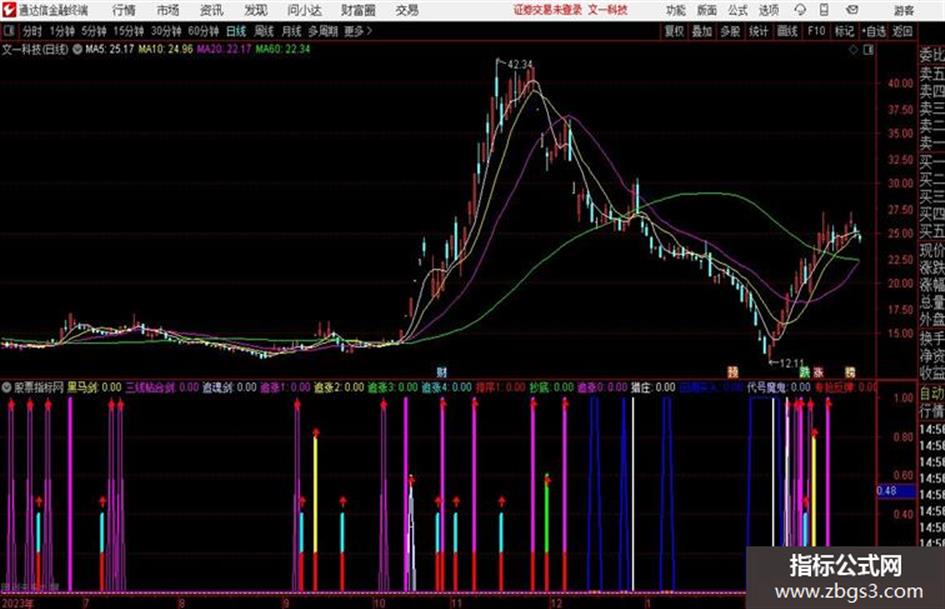The width and height of the screenshot is (945, 609).
Task: Click the 复权 toolbar button
Action: 674,31
